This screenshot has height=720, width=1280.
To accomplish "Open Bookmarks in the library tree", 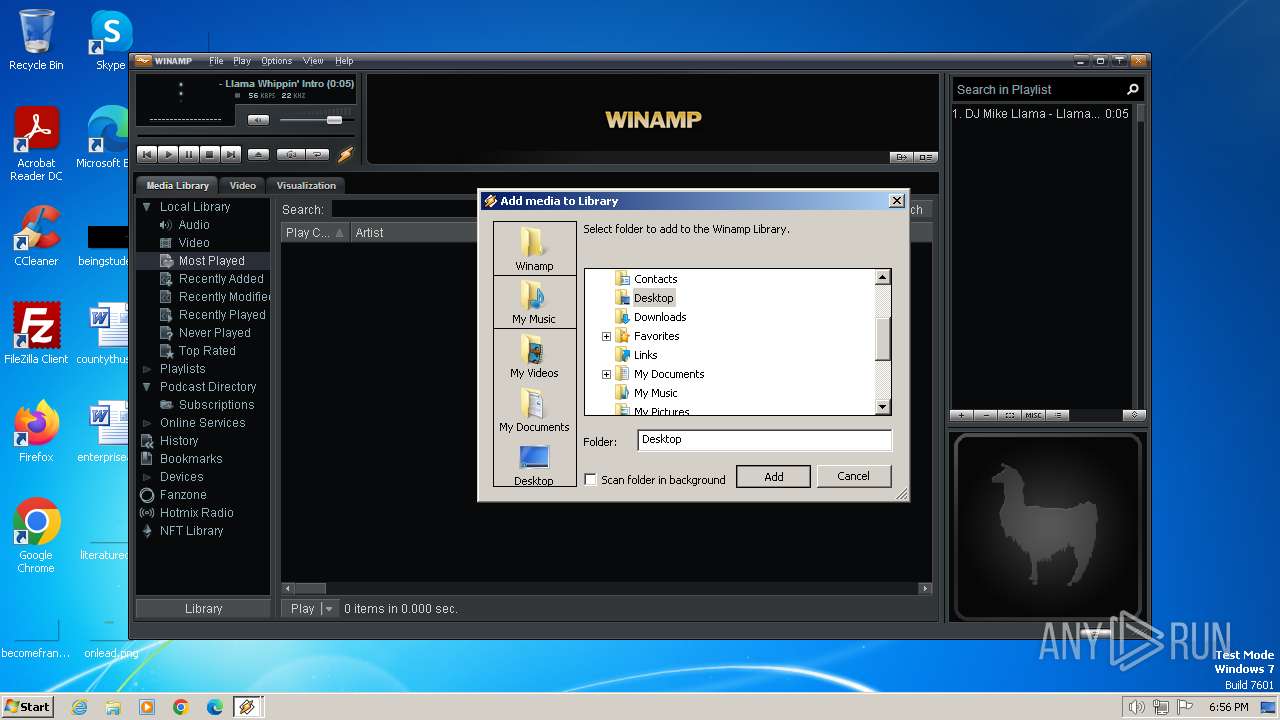I will pos(191,459).
